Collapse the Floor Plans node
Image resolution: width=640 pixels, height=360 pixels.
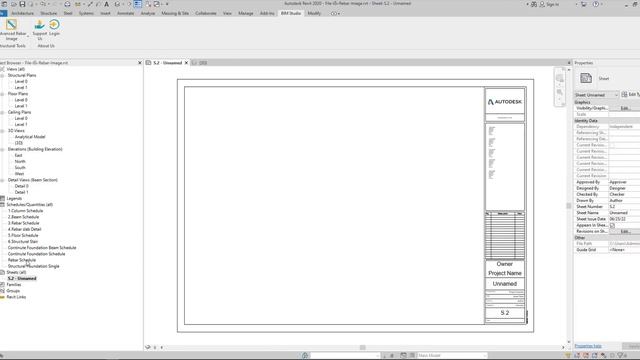point(2,94)
